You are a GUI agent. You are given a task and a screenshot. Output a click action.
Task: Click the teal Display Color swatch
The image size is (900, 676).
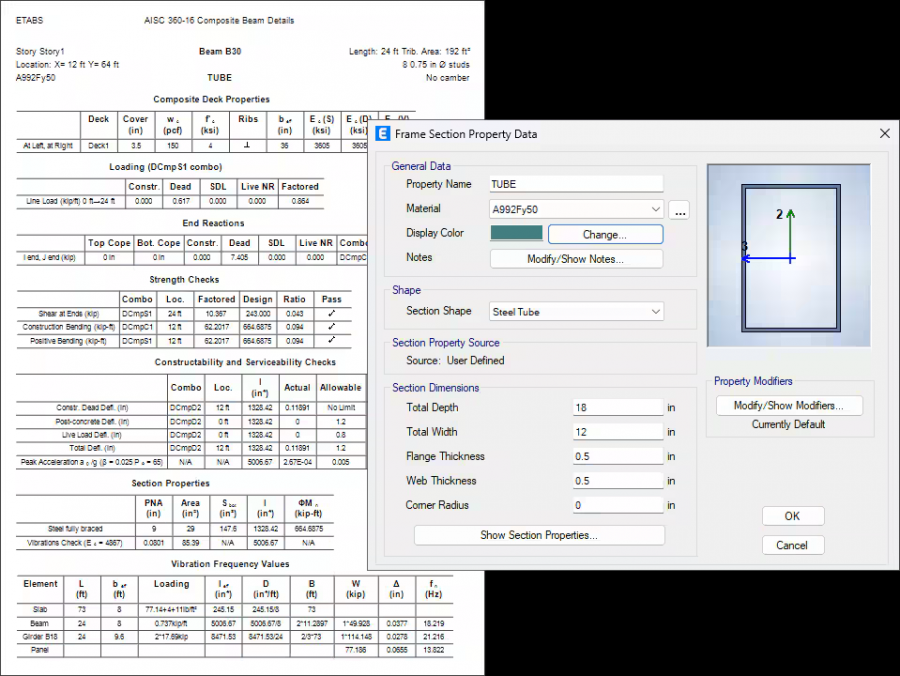(x=516, y=232)
